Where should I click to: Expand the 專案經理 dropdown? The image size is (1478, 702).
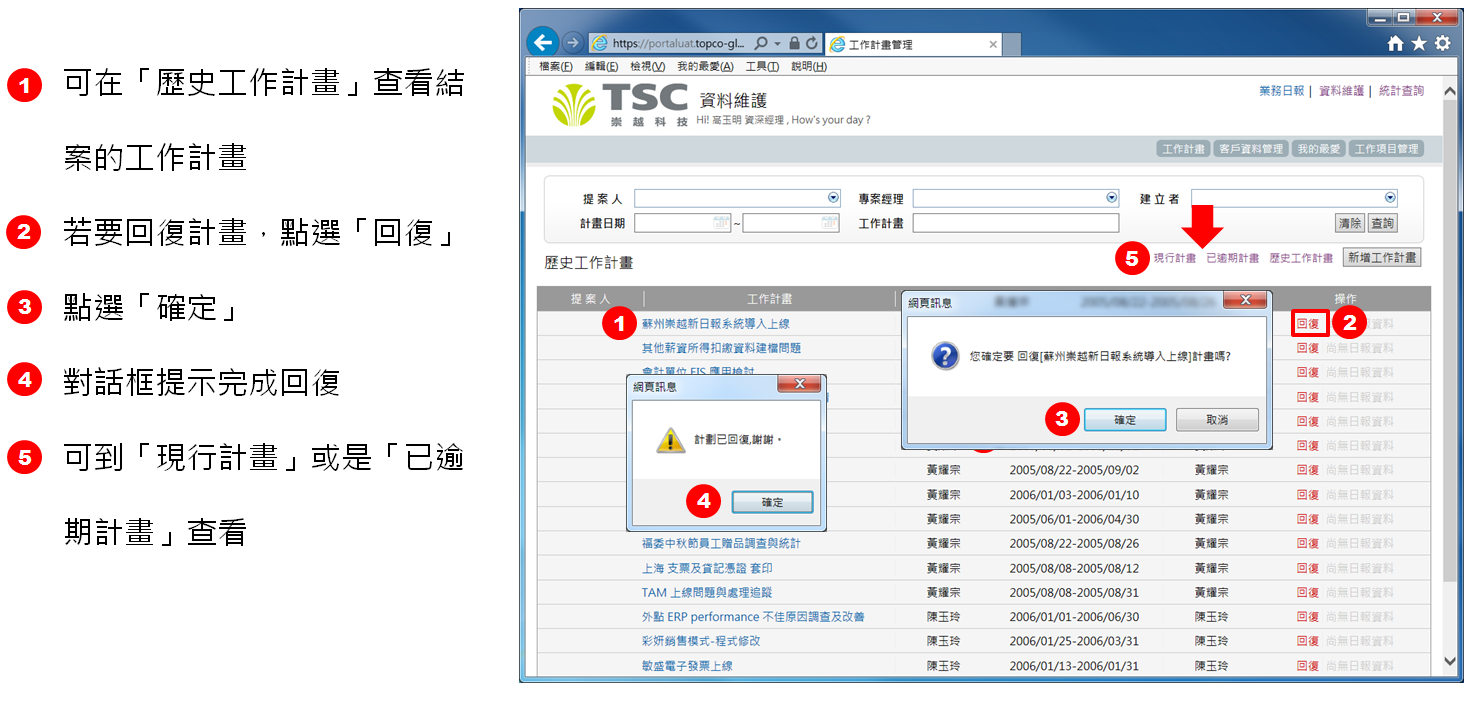(x=1111, y=198)
